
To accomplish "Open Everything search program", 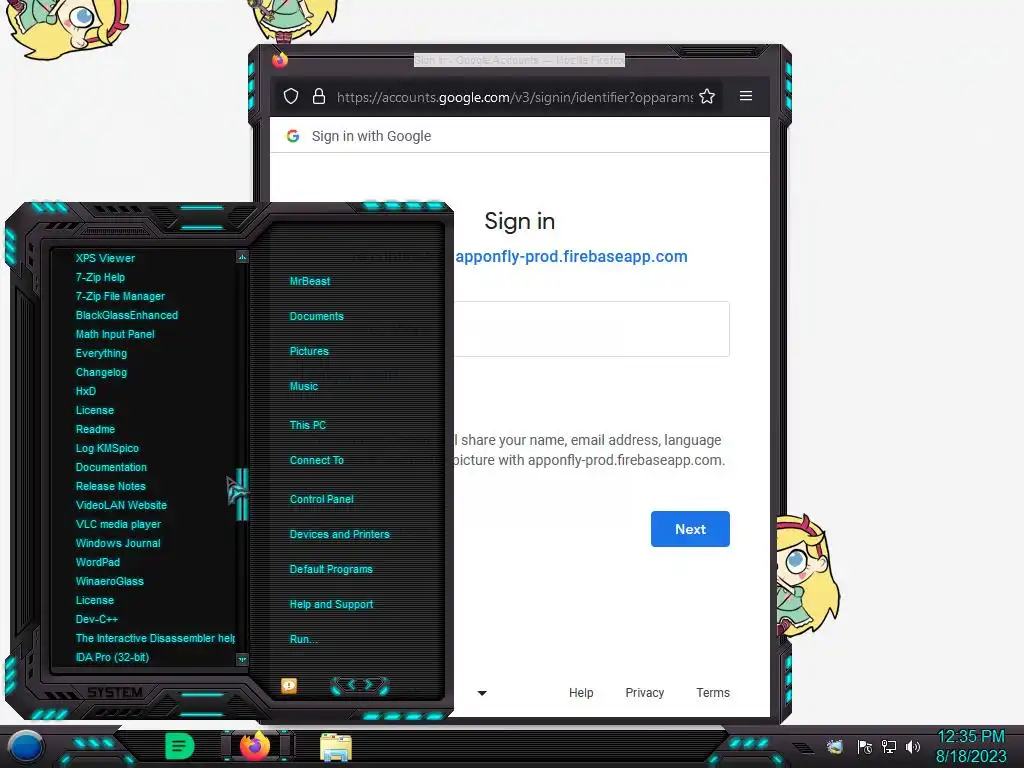I will pyautogui.click(x=101, y=353).
